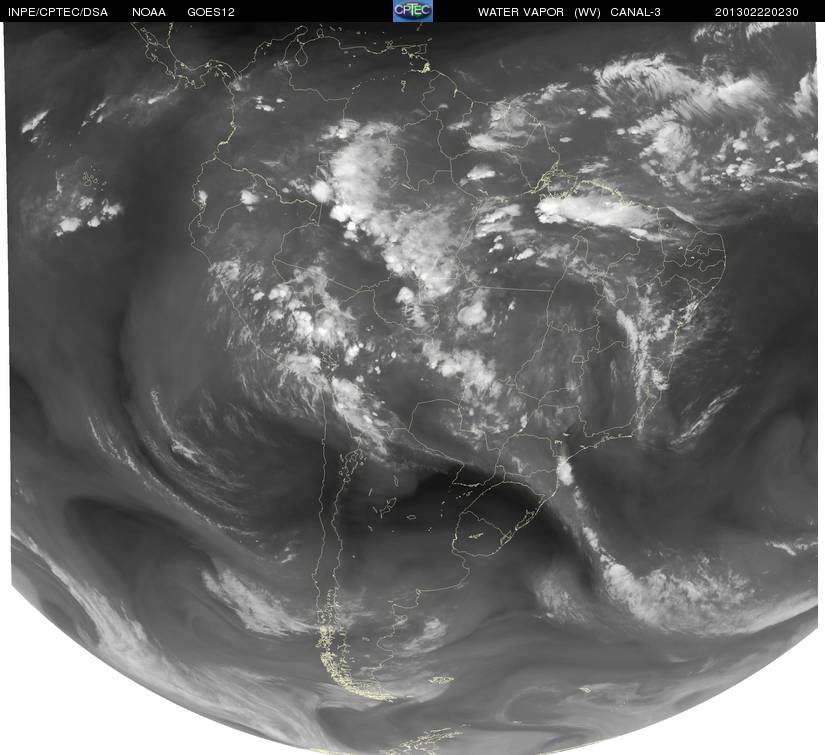This screenshot has height=755, width=825.
Task: Click the GOES12 satellite label
Action: click(210, 12)
